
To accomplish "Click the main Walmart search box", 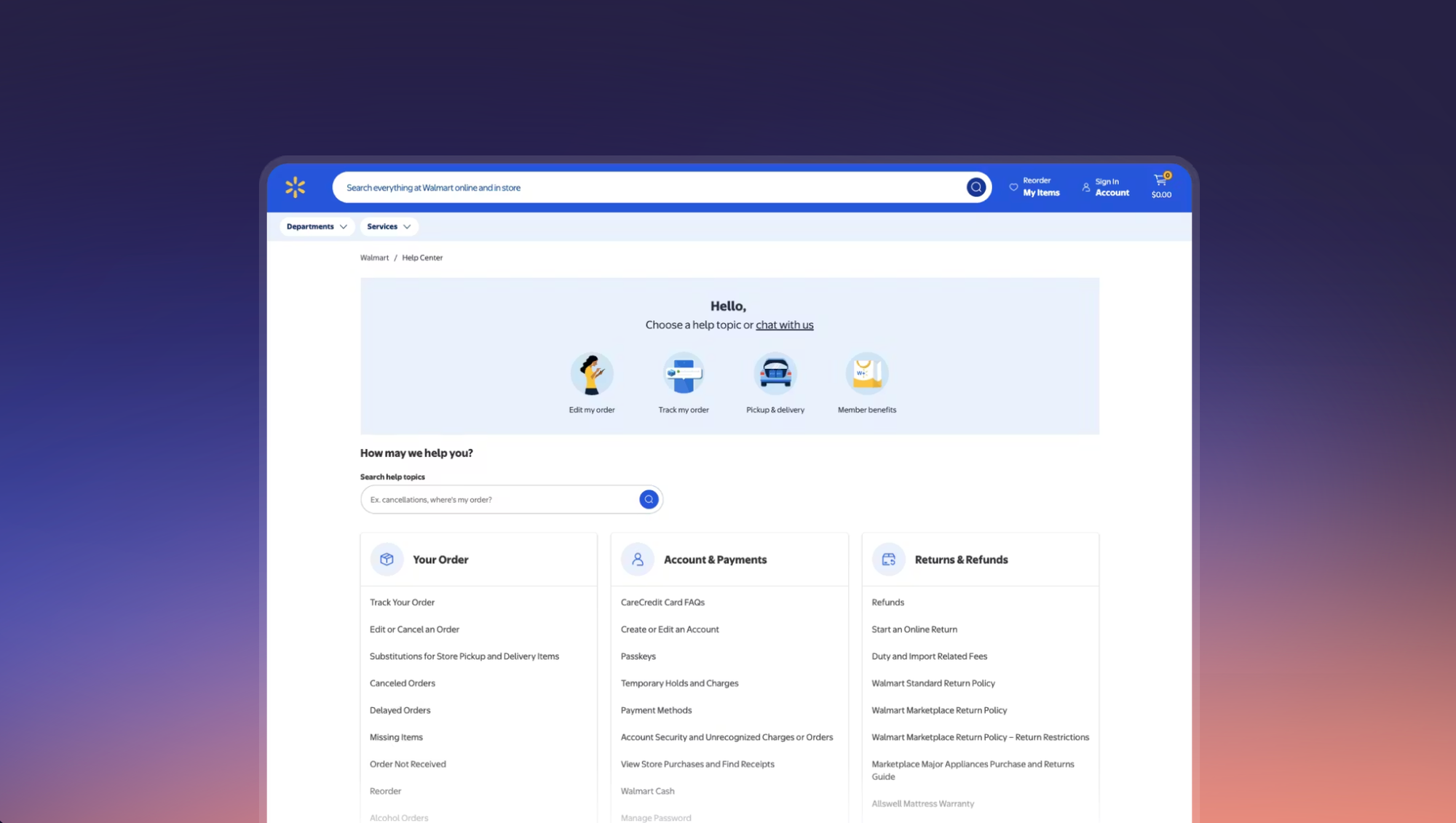I will pyautogui.click(x=648, y=187).
